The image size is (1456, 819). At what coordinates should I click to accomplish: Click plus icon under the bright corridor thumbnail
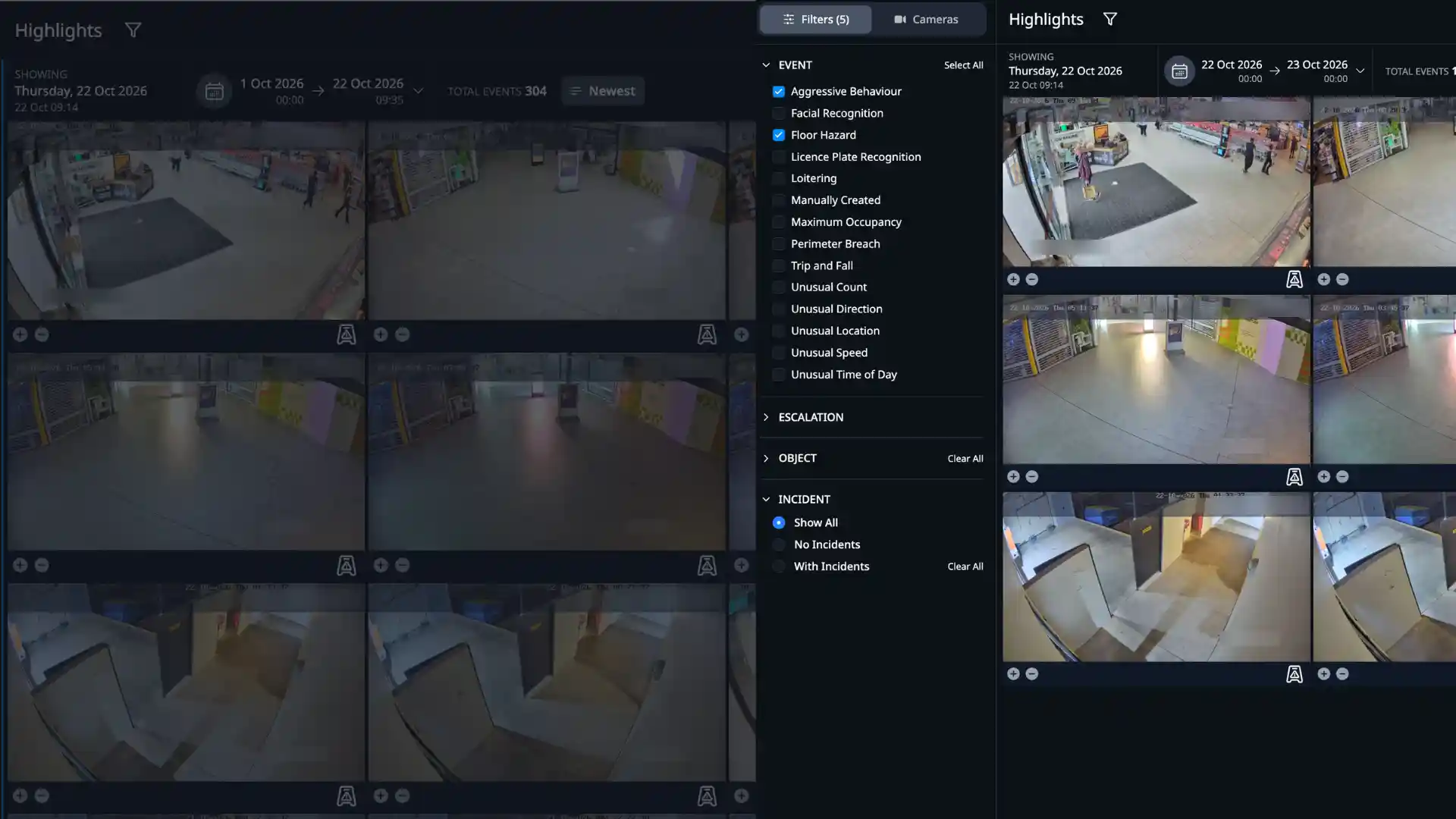(1013, 477)
